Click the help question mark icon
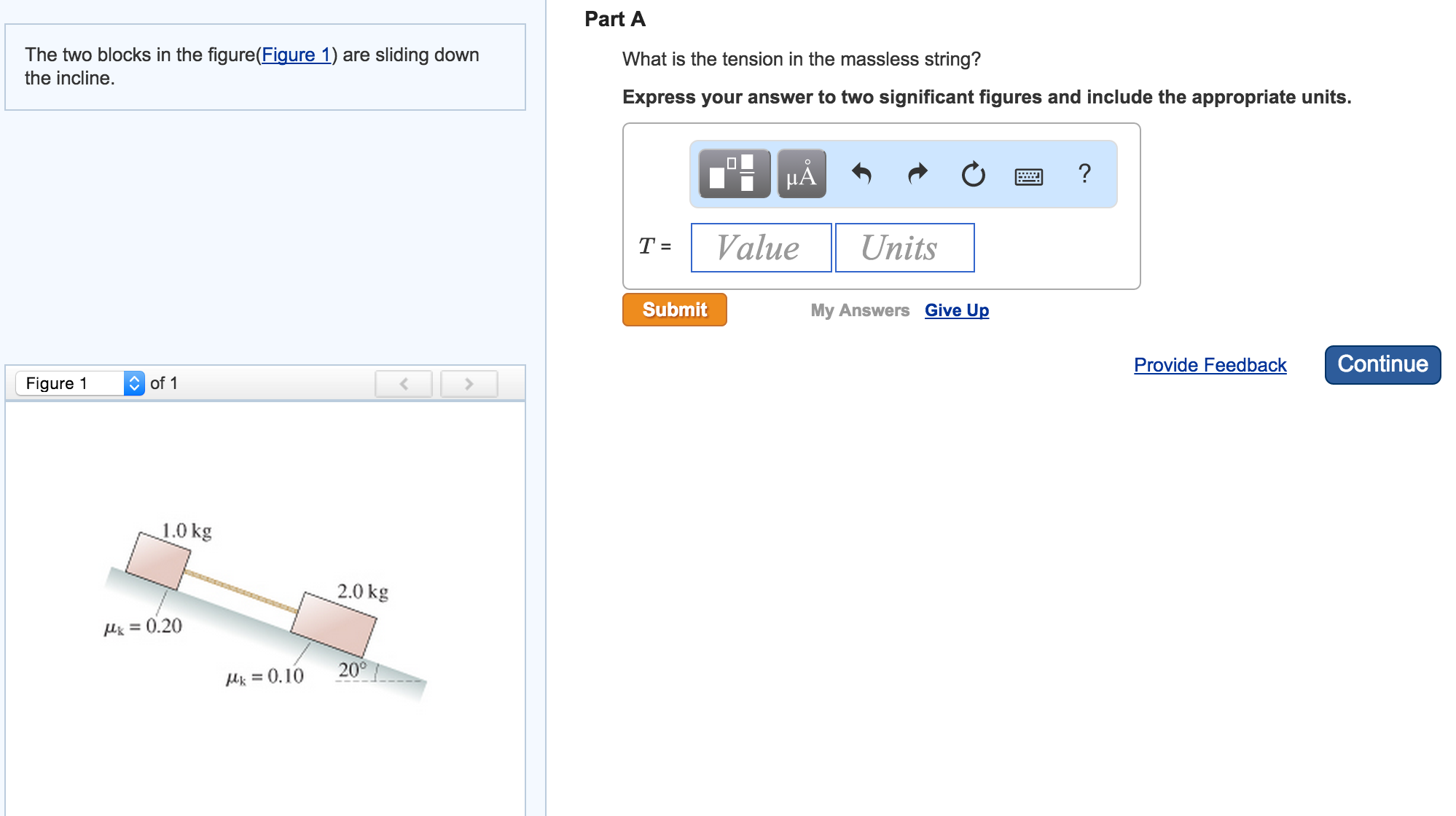 coord(1084,173)
